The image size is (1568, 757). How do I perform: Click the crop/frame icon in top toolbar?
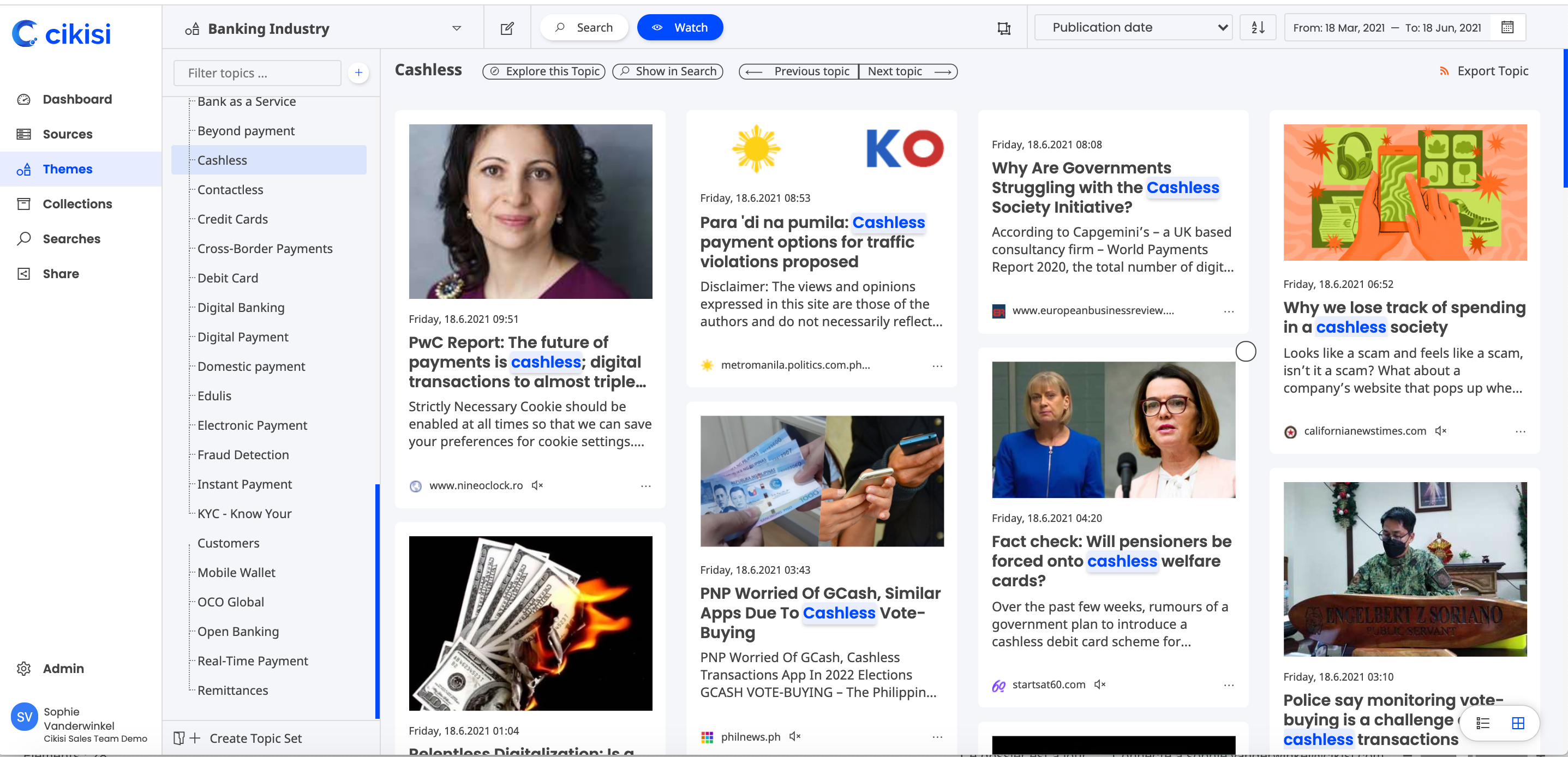(1004, 28)
